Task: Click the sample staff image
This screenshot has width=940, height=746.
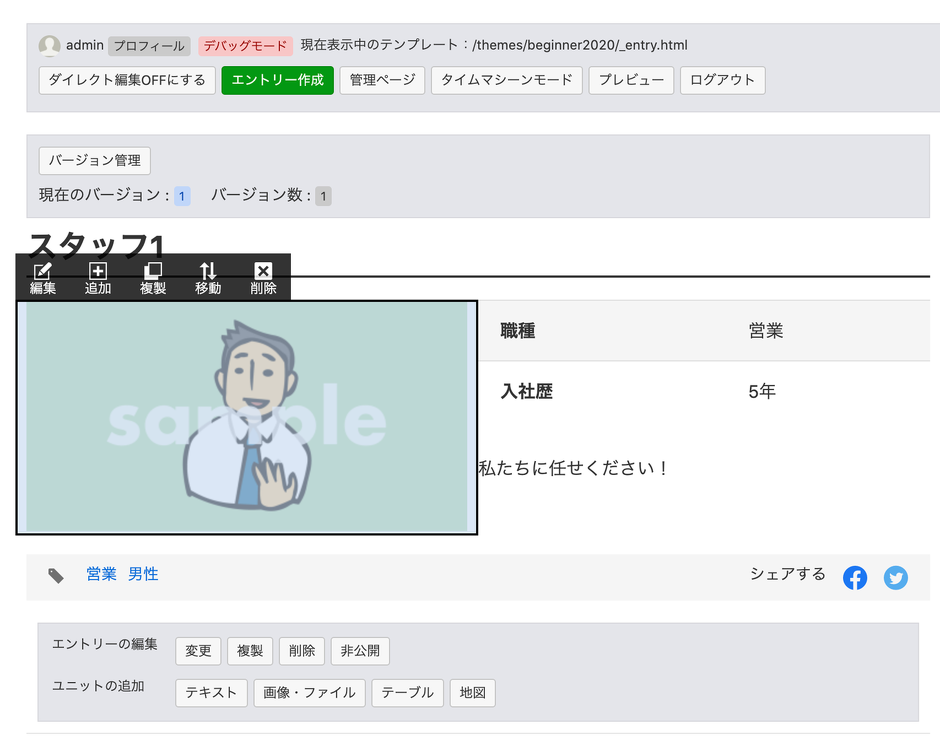Action: (245, 417)
